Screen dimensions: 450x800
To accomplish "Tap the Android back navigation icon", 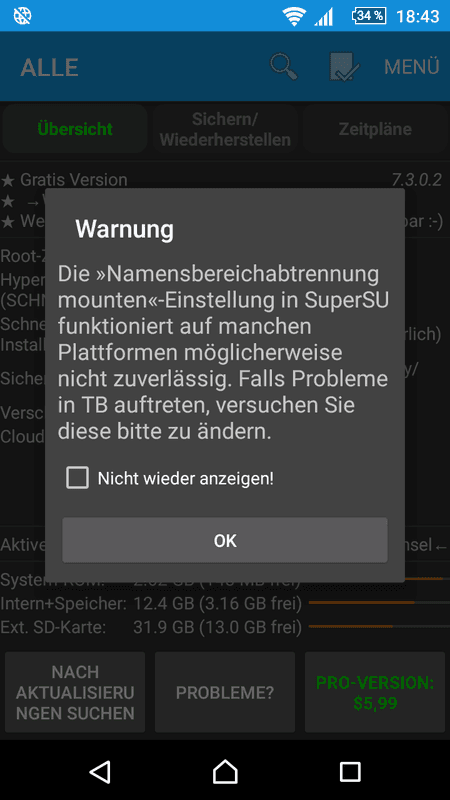I will click(x=100, y=771).
